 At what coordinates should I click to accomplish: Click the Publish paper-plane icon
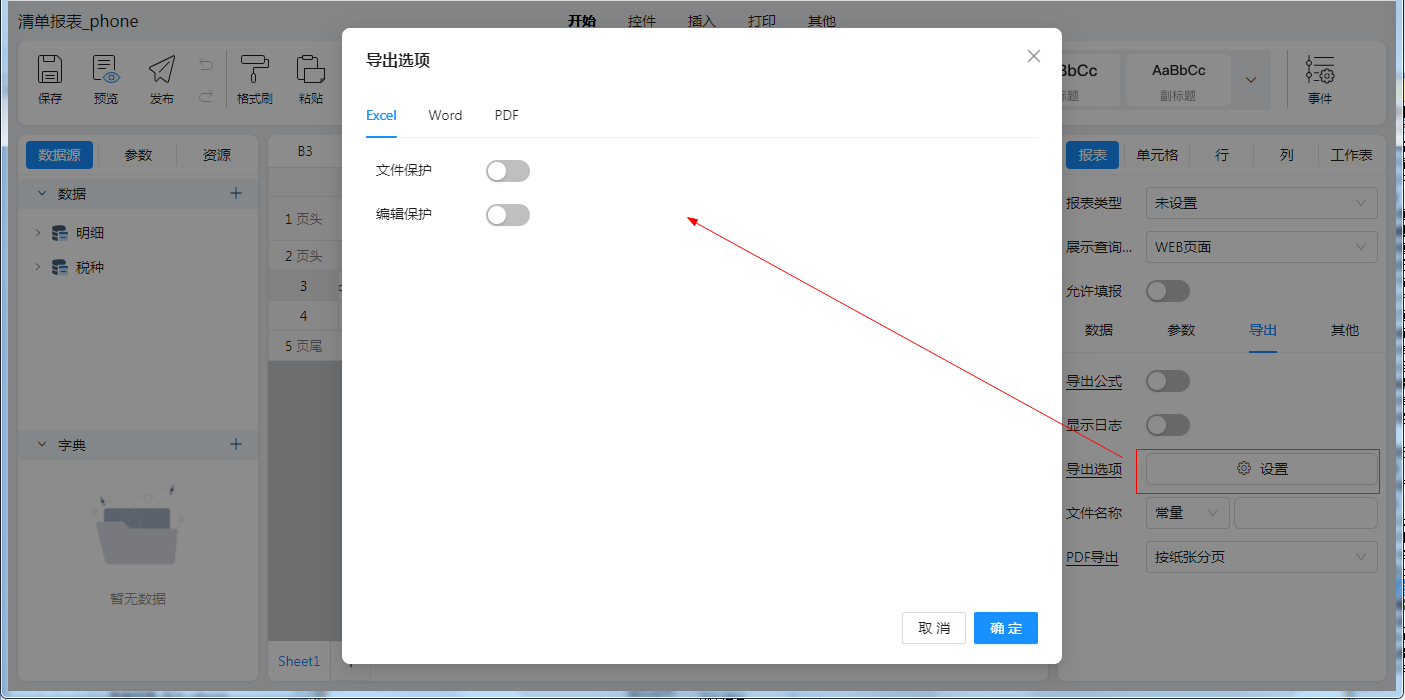coord(162,70)
